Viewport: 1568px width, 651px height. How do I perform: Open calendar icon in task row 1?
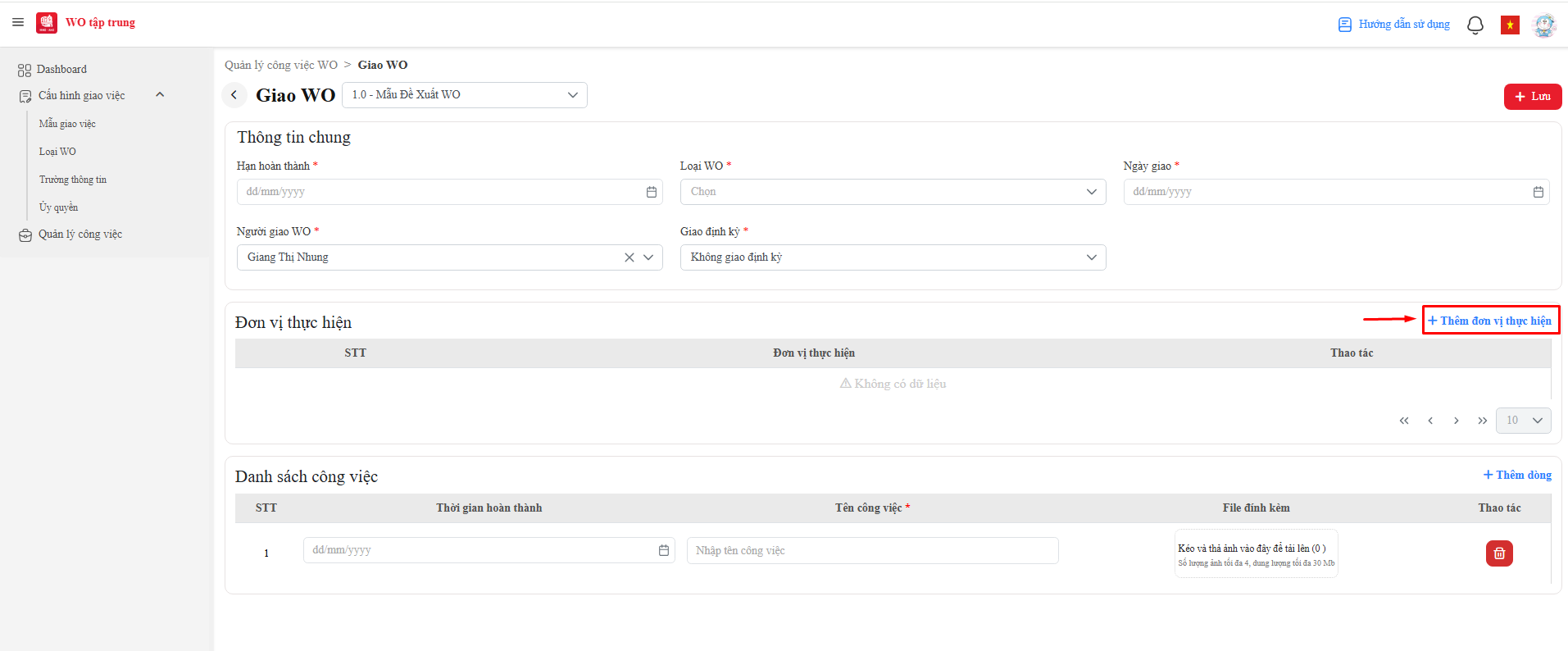664,550
